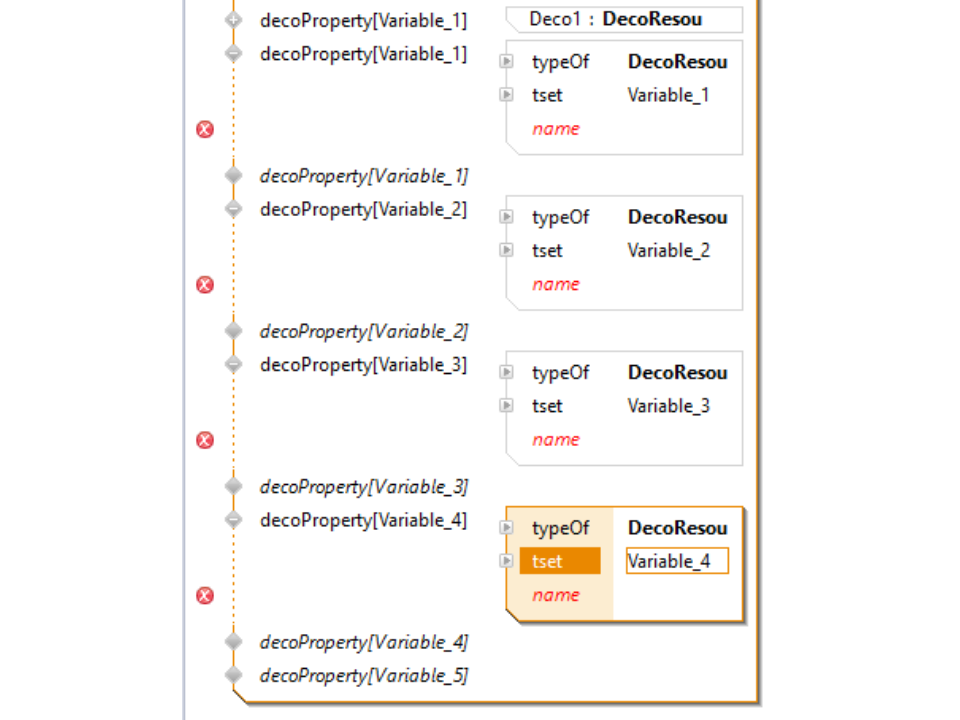The width and height of the screenshot is (960, 720).
Task: Click the Variable_4 input field
Action: click(677, 561)
